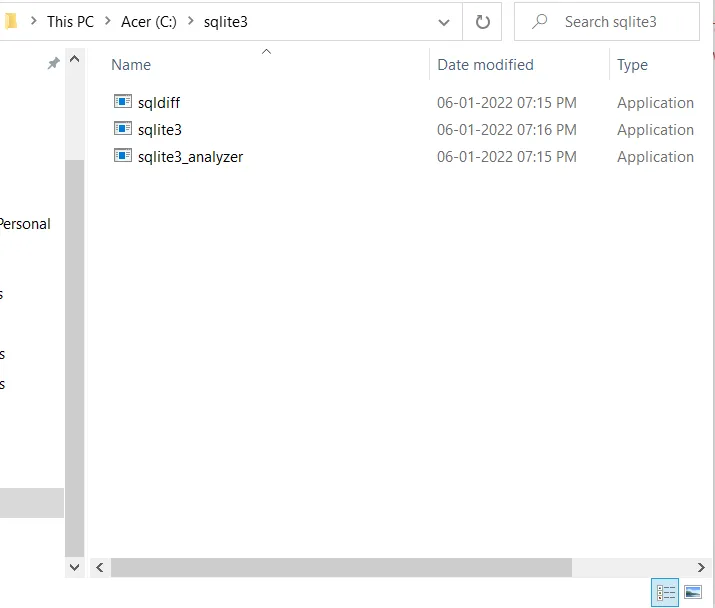
Task: Click navigation pane scroll down arrow
Action: (x=74, y=567)
